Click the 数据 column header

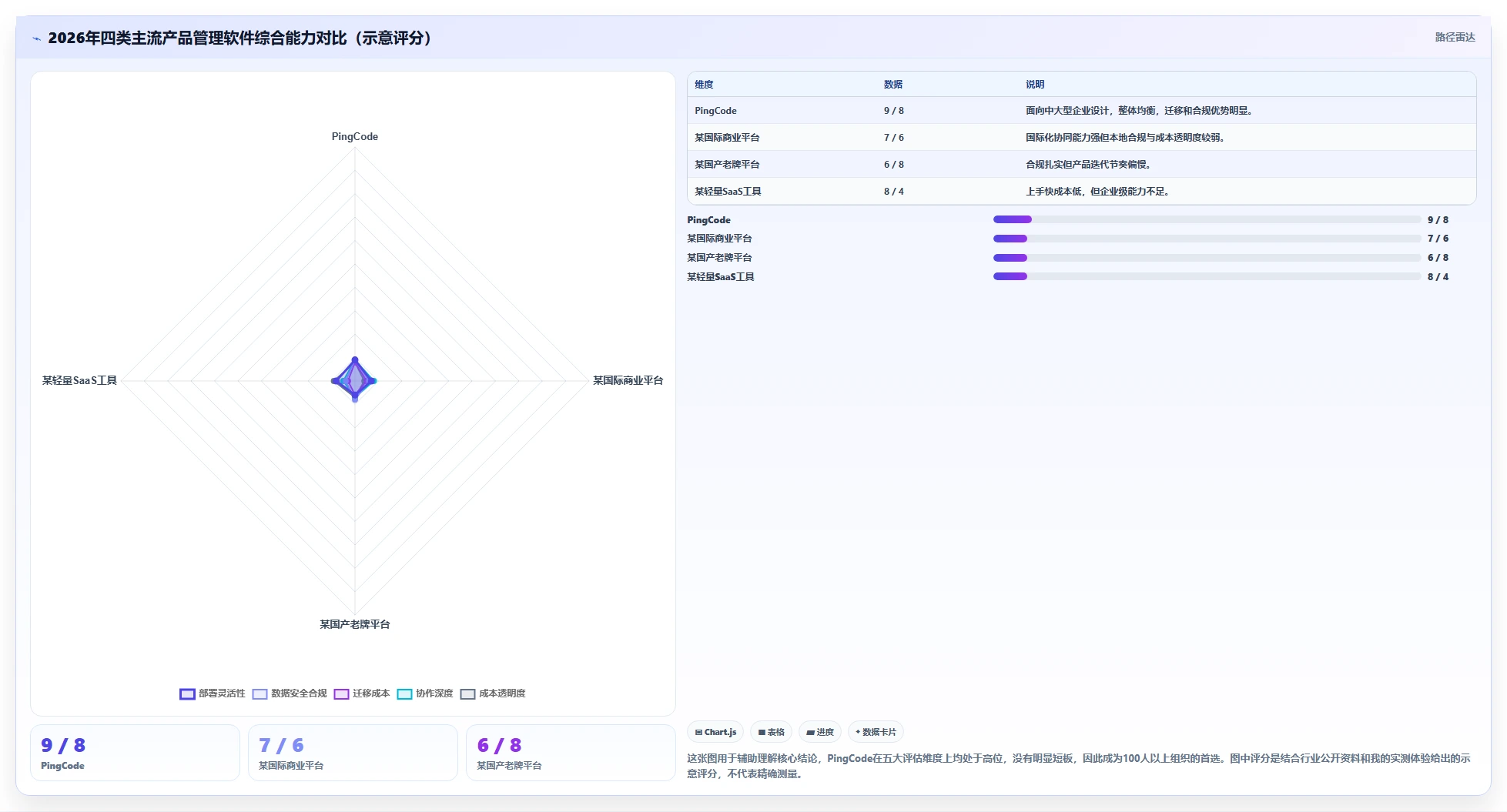pyautogui.click(x=893, y=85)
